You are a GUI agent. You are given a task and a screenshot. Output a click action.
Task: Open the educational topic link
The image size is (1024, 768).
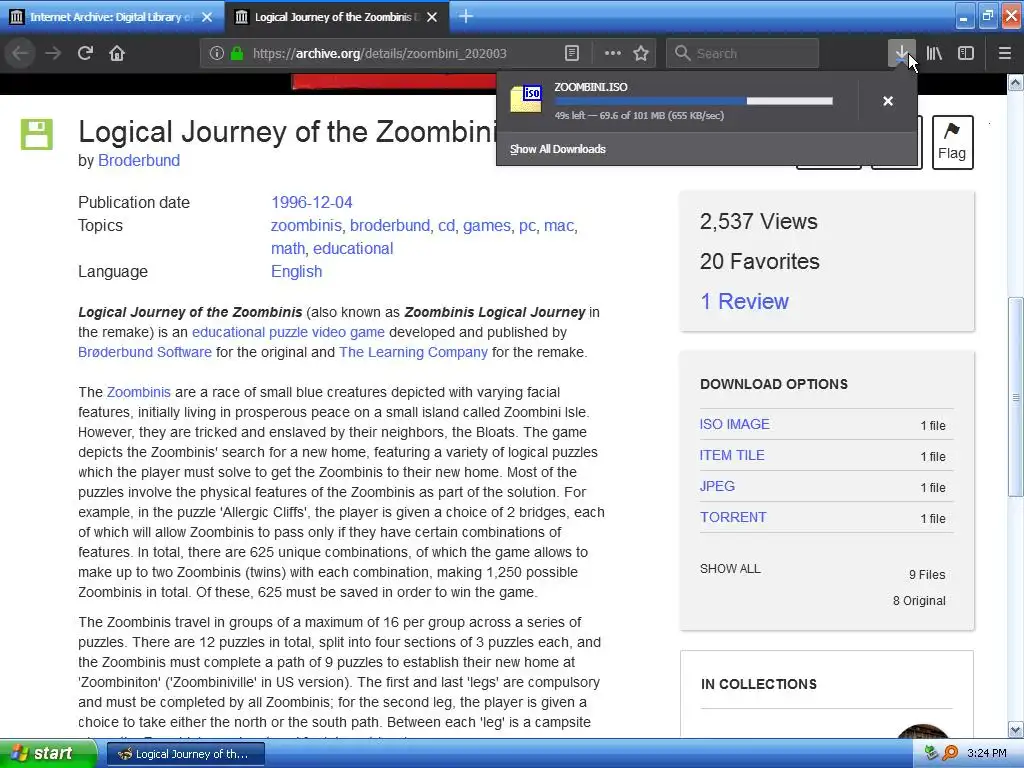click(x=353, y=249)
